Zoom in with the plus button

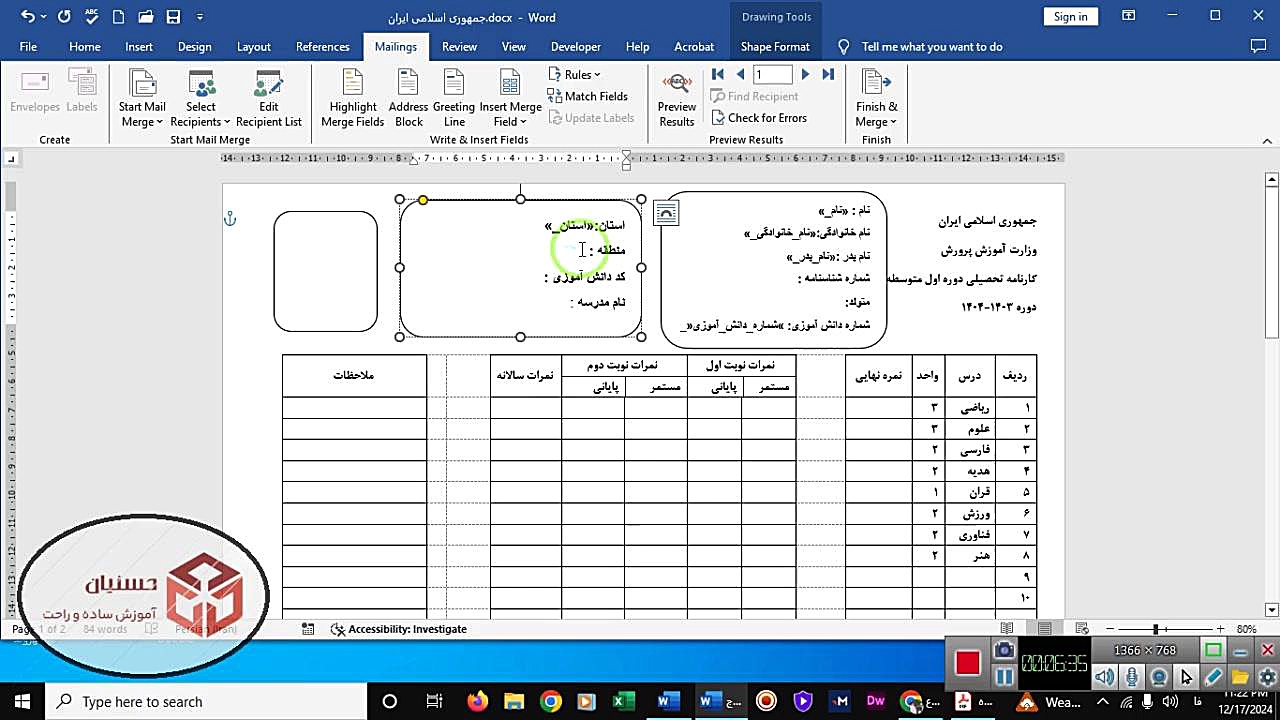tap(1220, 629)
